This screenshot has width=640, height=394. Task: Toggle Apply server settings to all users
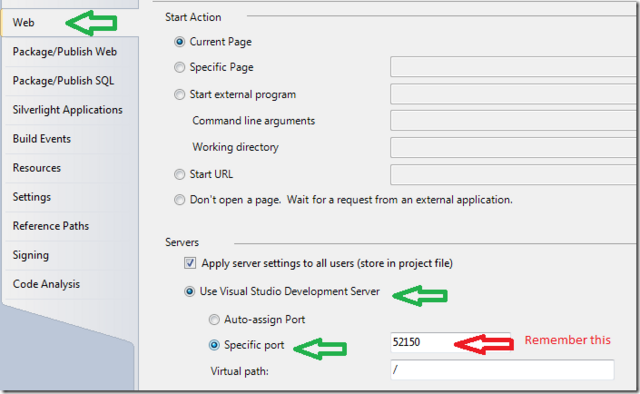(190, 263)
